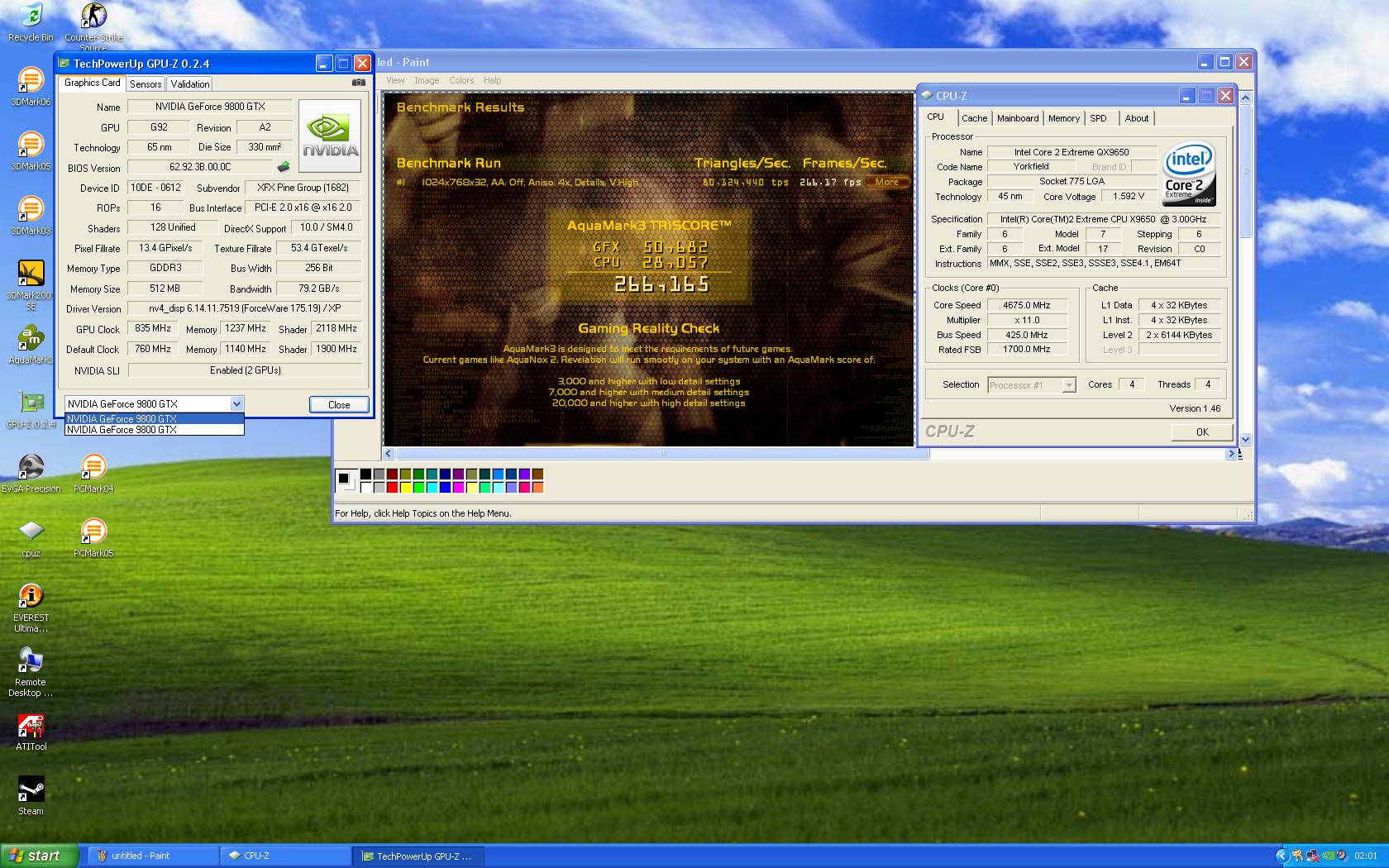This screenshot has width=1389, height=868.
Task: Click the disconnected network tray icon
Action: [x=1312, y=856]
